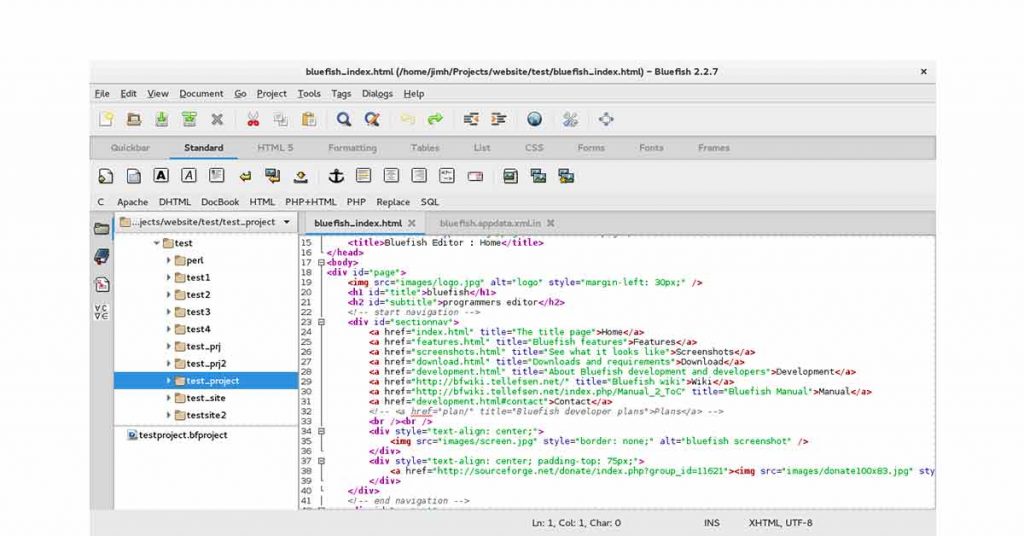Image resolution: width=1024 pixels, height=536 pixels.
Task: Click the green Redo arrow icon
Action: [435, 120]
